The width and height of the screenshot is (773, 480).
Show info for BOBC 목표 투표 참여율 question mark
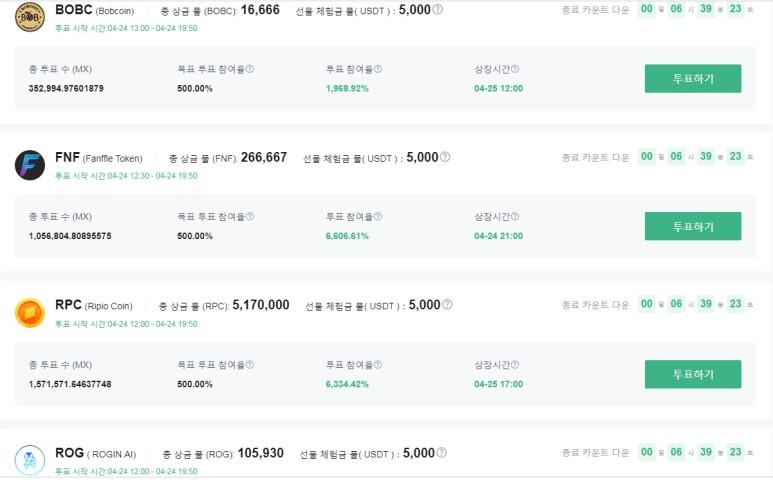(250, 69)
